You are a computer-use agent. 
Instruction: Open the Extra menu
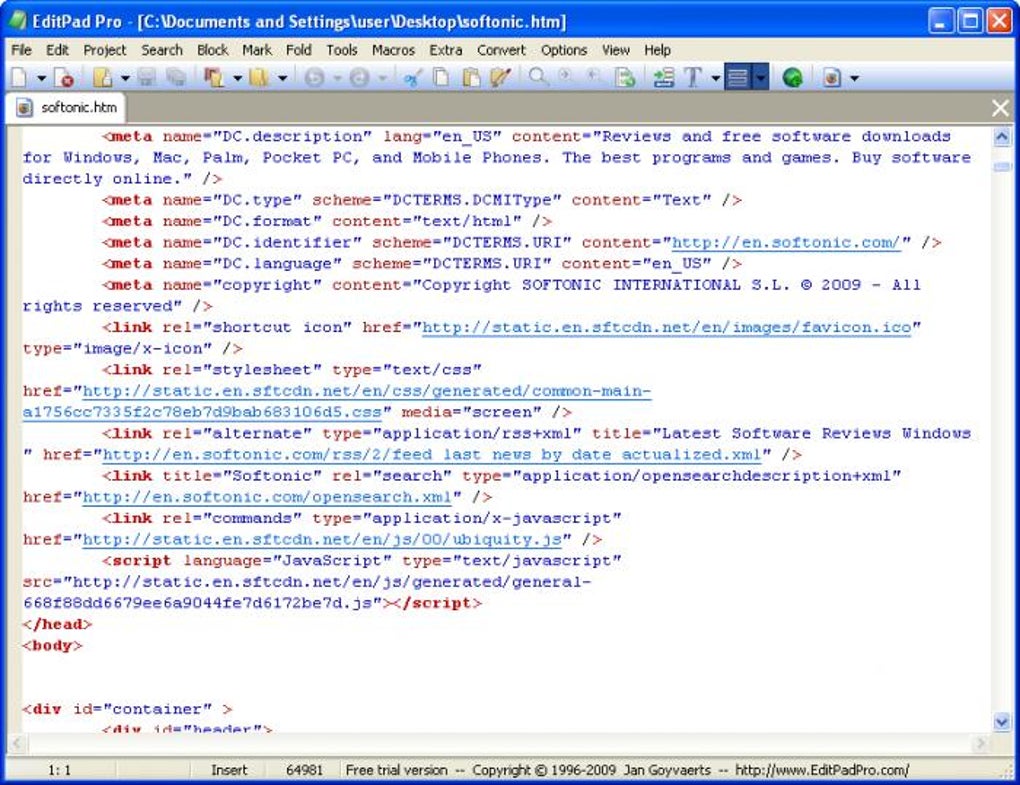[446, 50]
